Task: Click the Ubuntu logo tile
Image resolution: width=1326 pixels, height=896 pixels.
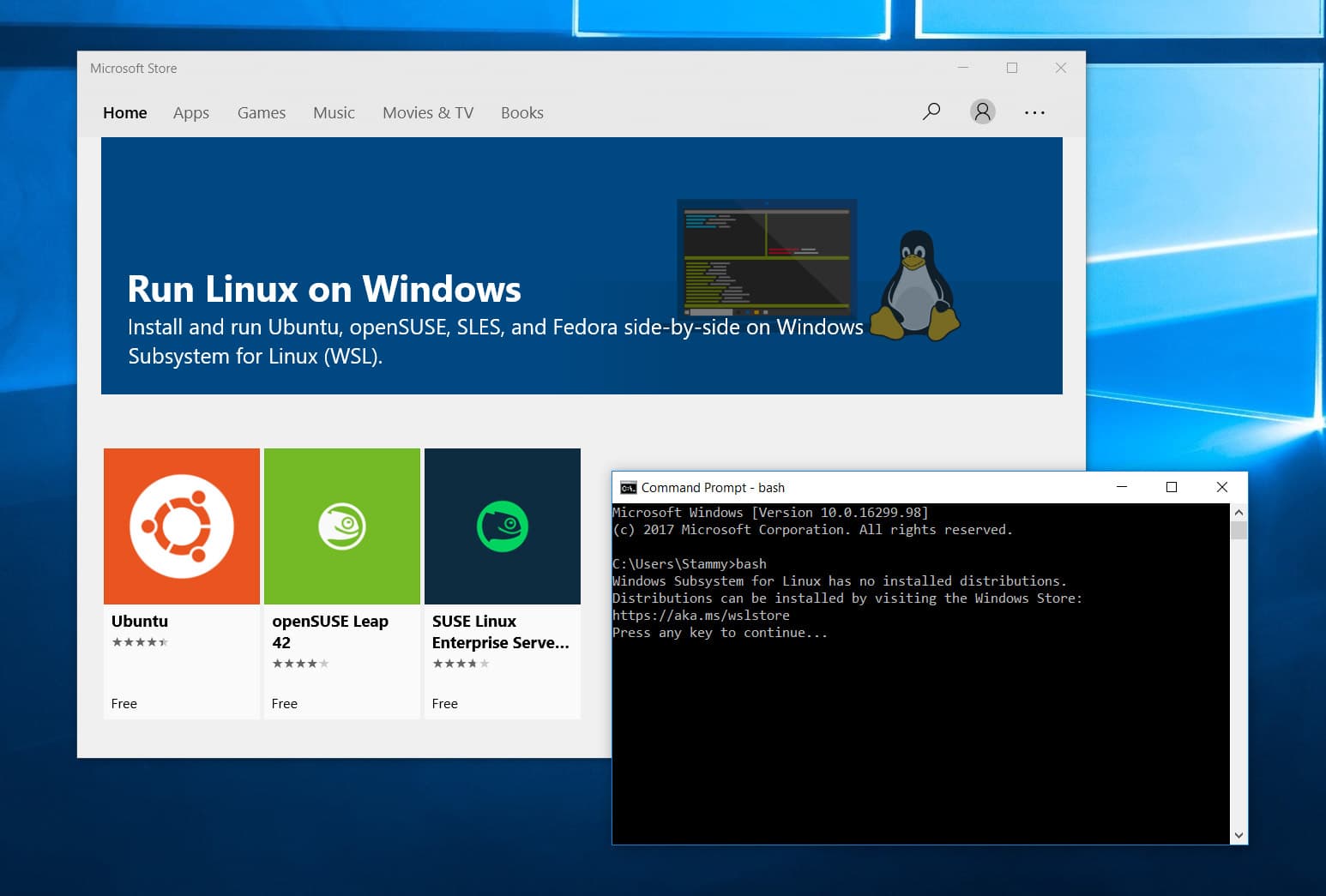Action: (x=182, y=526)
